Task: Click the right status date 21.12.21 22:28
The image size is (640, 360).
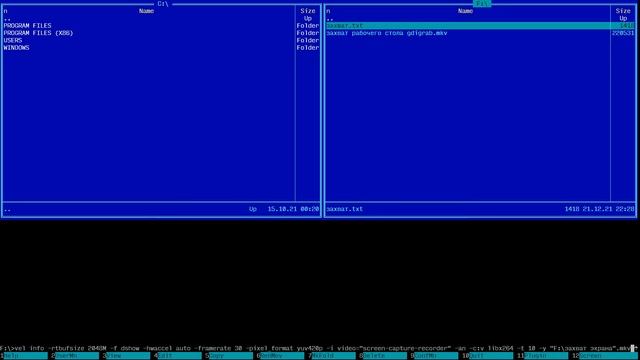Action: [609, 209]
